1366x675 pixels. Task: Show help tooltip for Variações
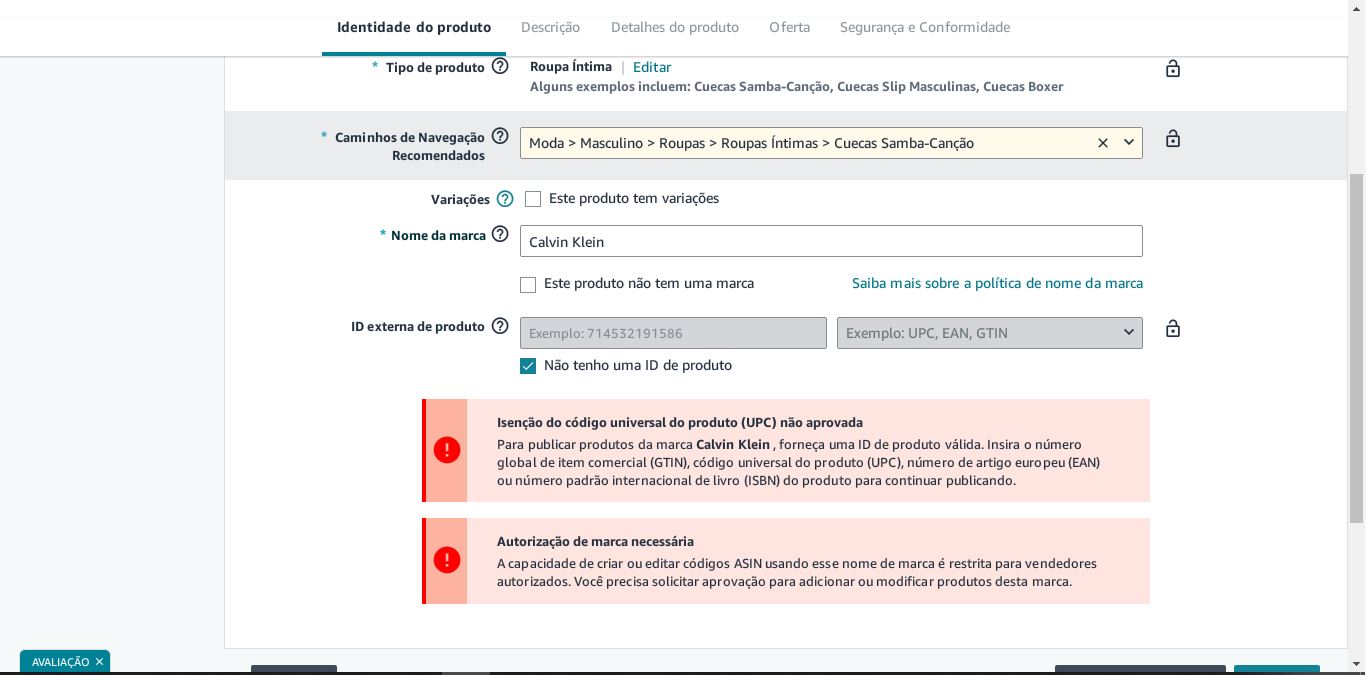(x=505, y=199)
